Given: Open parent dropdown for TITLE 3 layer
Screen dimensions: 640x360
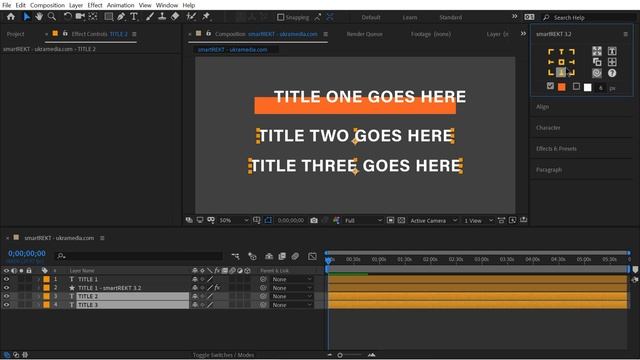Looking at the screenshot, I should click(x=292, y=305).
